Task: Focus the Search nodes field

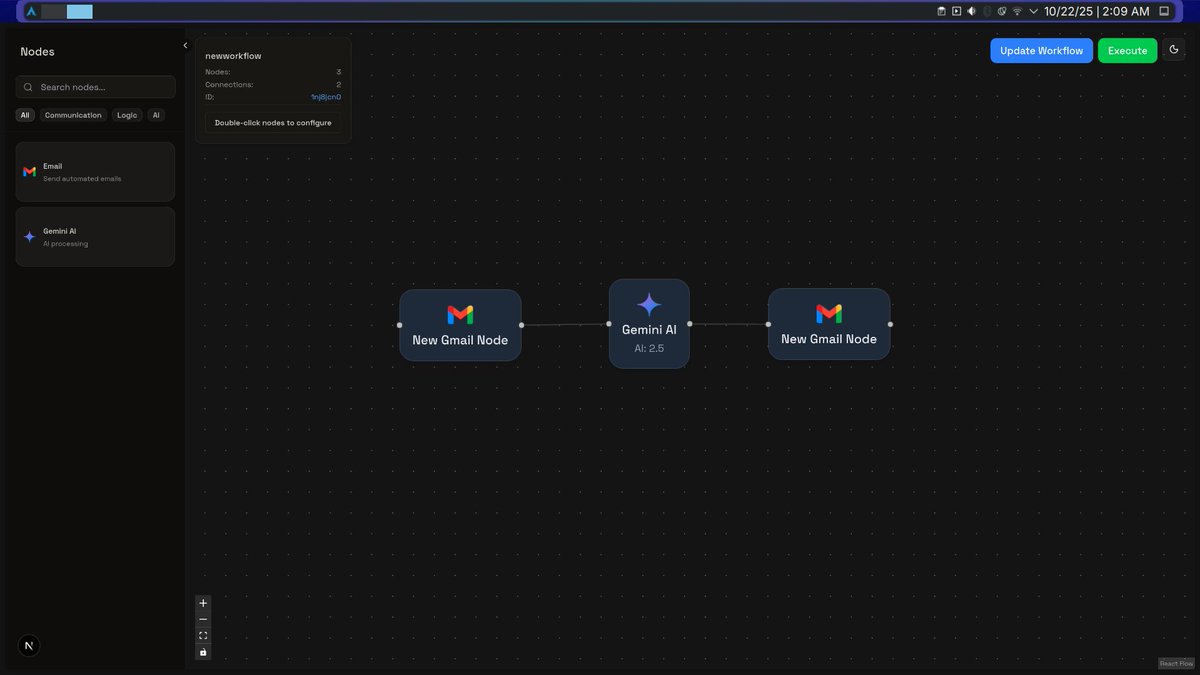Action: click(x=95, y=87)
